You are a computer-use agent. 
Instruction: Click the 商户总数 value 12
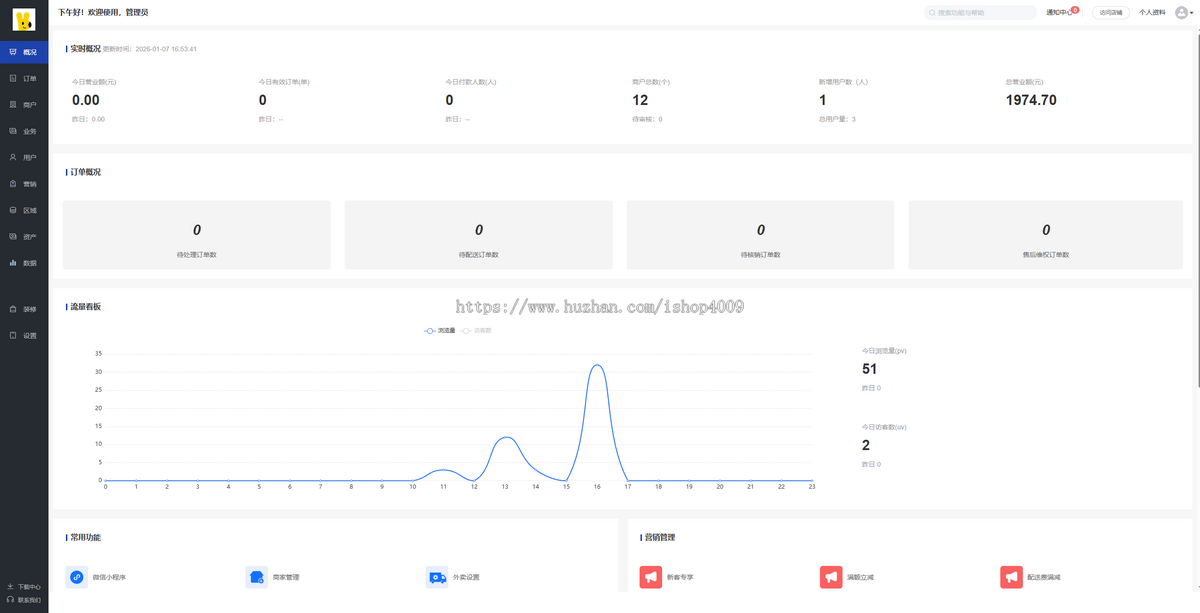[640, 100]
